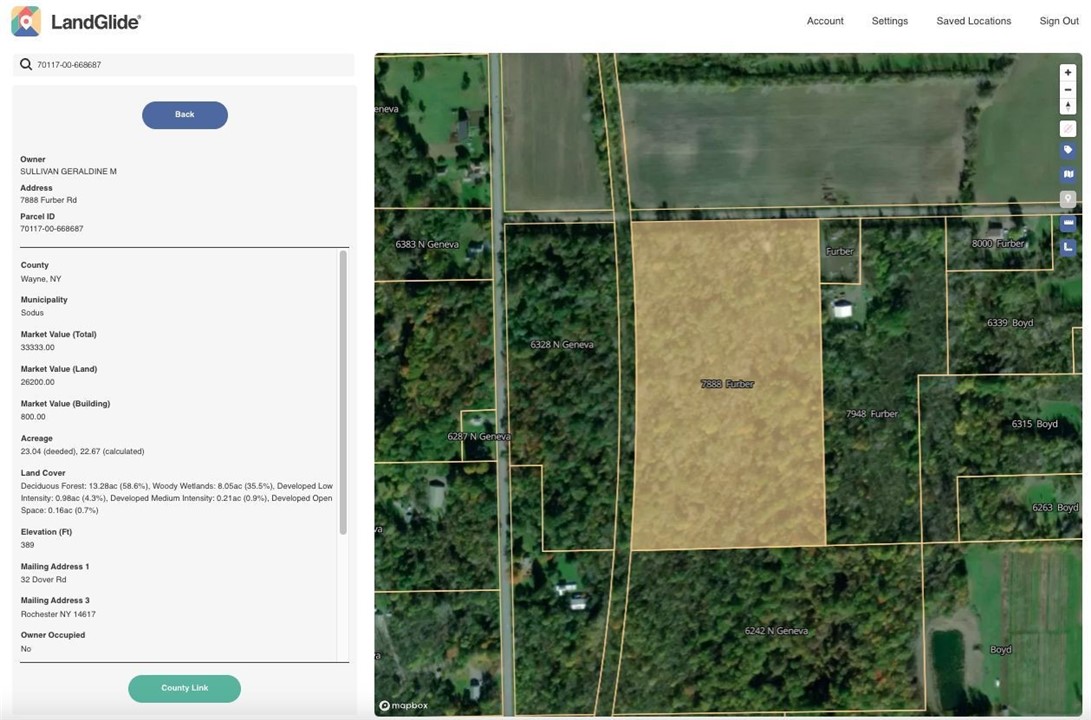Click the location pin map control
The width and height of the screenshot is (1091, 720).
pyautogui.click(x=1067, y=198)
